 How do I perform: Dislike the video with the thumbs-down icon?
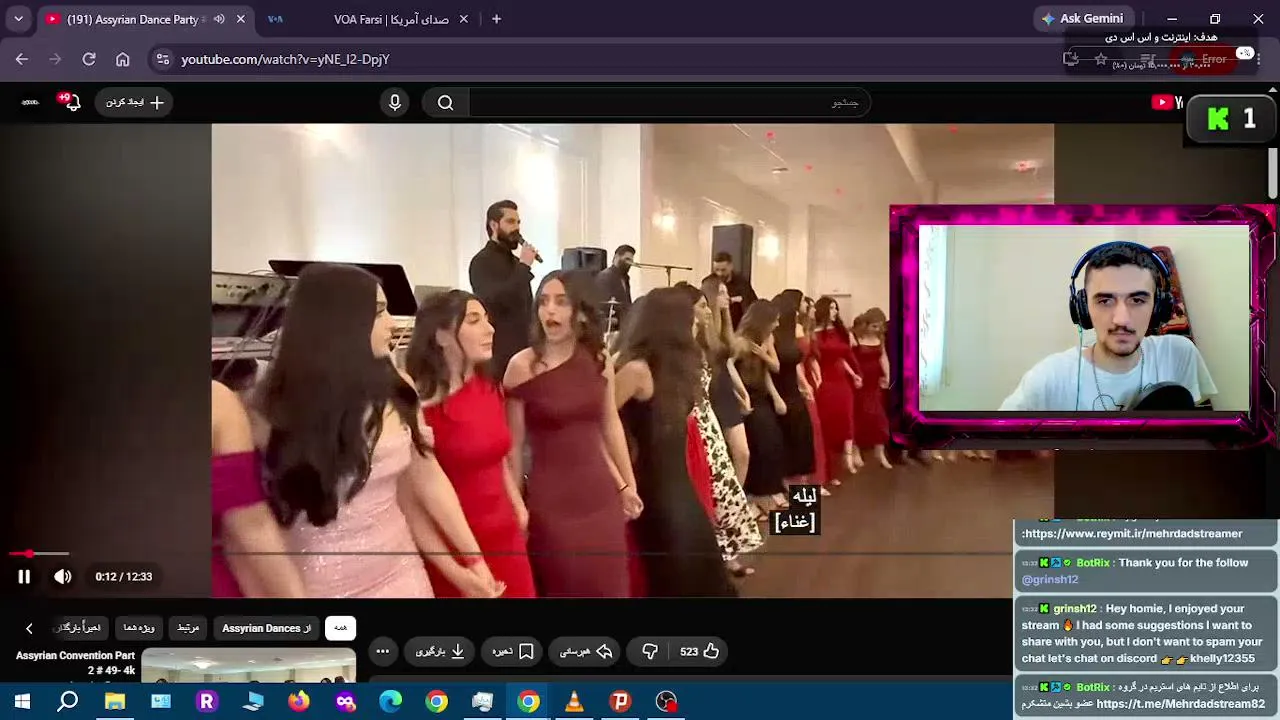pyautogui.click(x=650, y=652)
